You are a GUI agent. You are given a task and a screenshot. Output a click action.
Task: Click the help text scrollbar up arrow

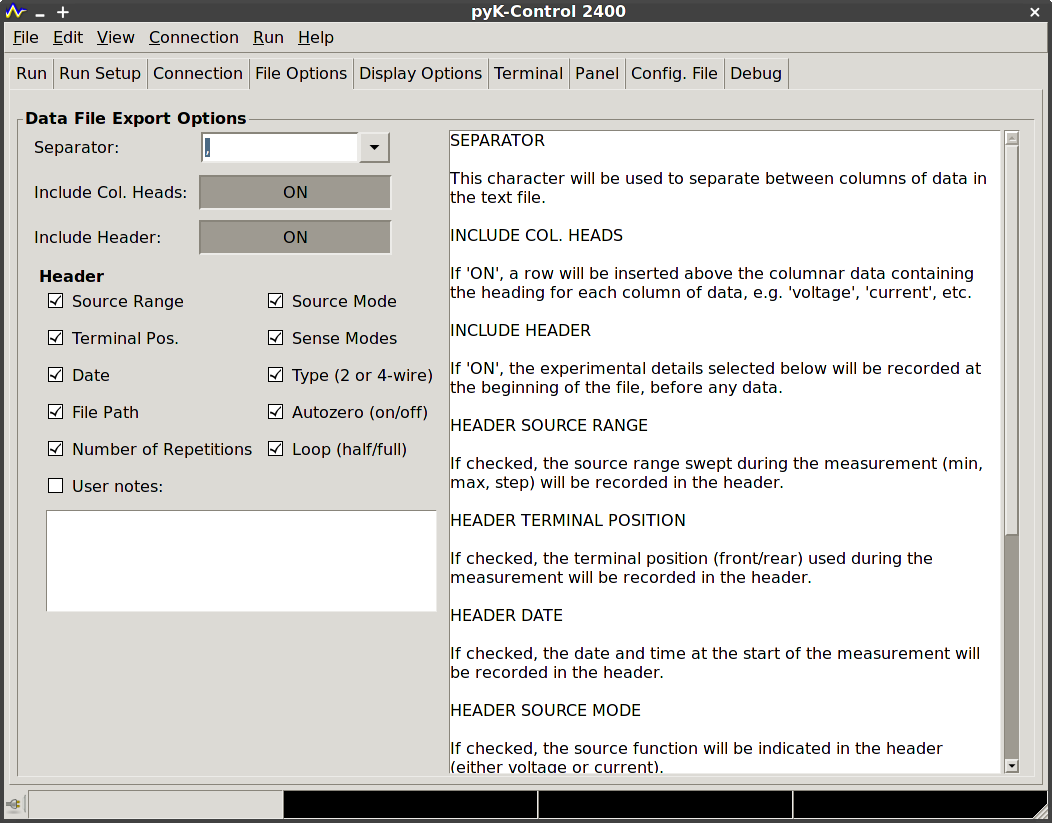(1012, 138)
